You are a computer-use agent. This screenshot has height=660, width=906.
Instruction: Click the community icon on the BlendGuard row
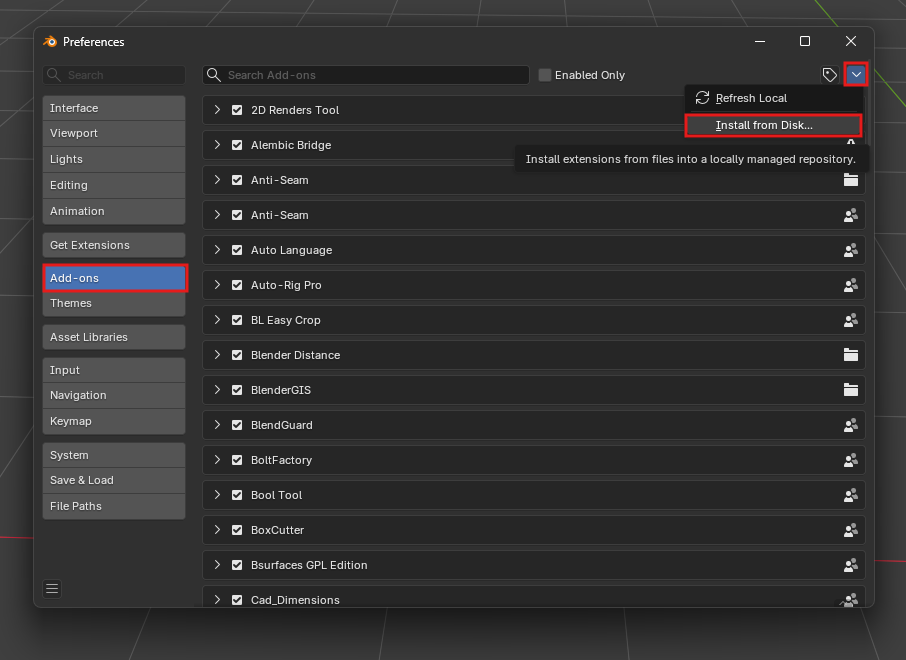[851, 425]
